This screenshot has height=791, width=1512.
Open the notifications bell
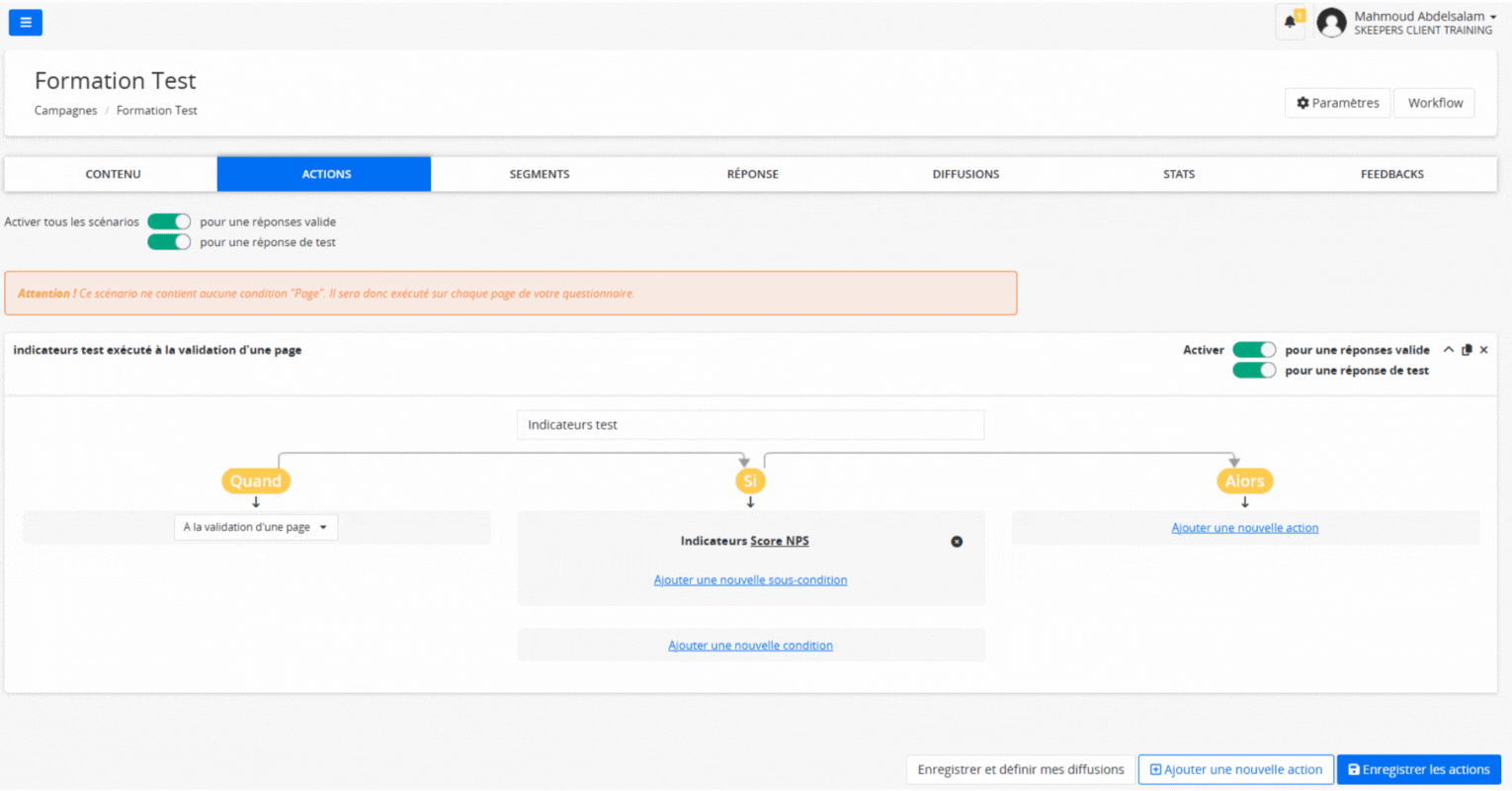click(1291, 22)
